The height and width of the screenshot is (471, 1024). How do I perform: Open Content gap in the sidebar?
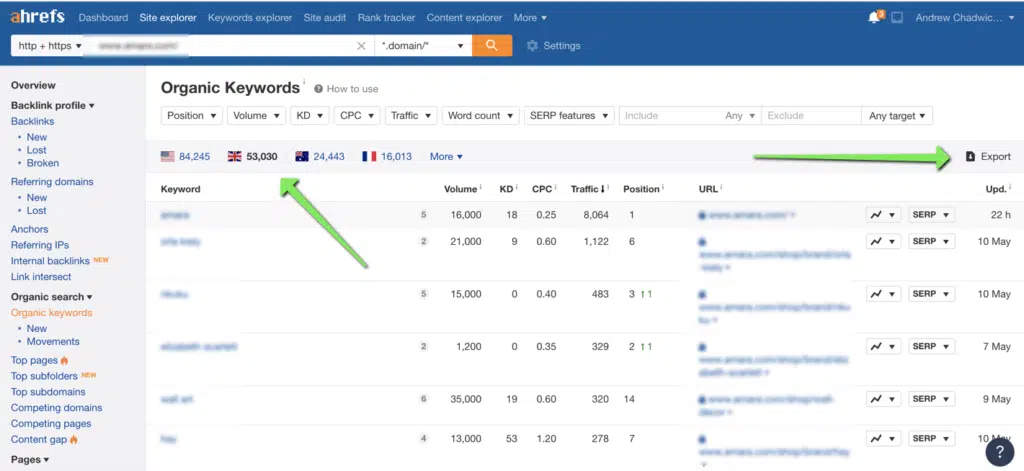[39, 440]
